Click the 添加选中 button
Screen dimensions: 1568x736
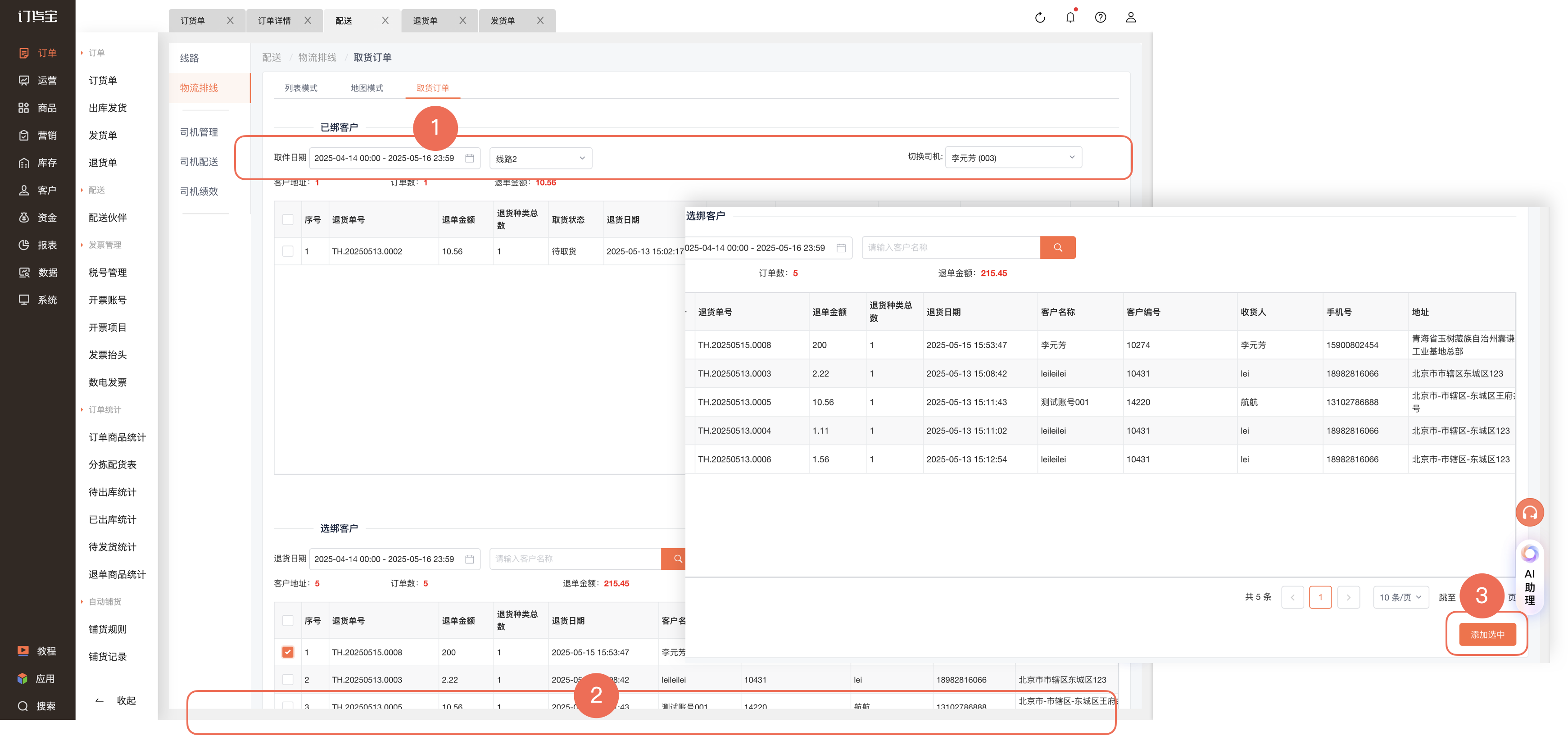[1487, 634]
